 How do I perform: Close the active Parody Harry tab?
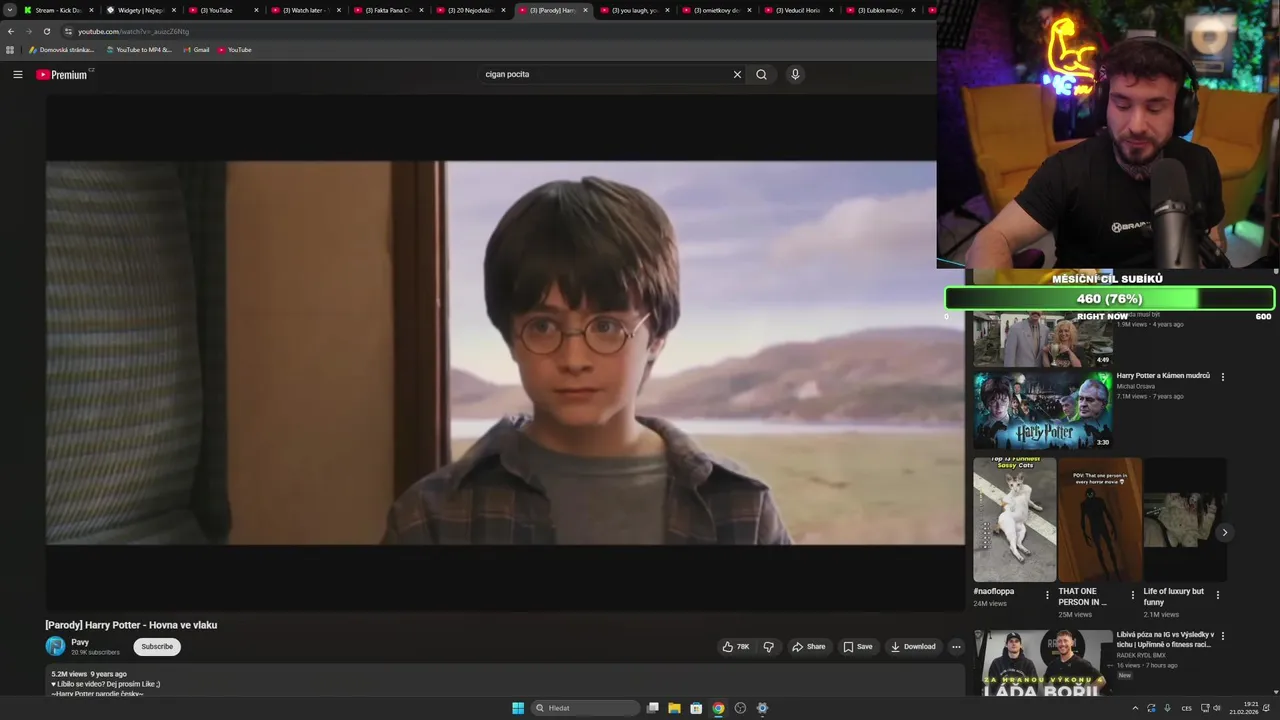pos(585,10)
